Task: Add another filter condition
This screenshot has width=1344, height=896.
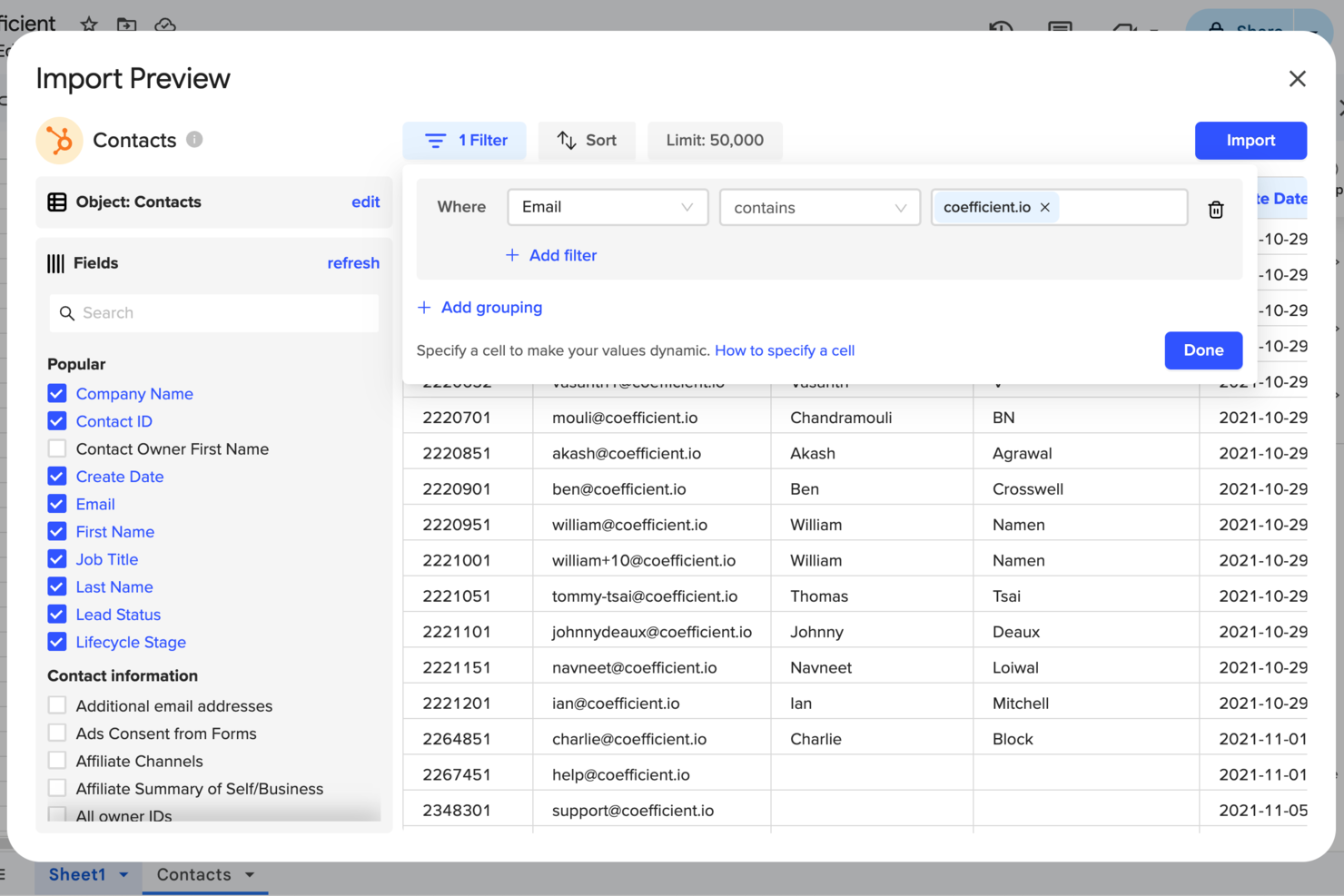Action: (550, 255)
